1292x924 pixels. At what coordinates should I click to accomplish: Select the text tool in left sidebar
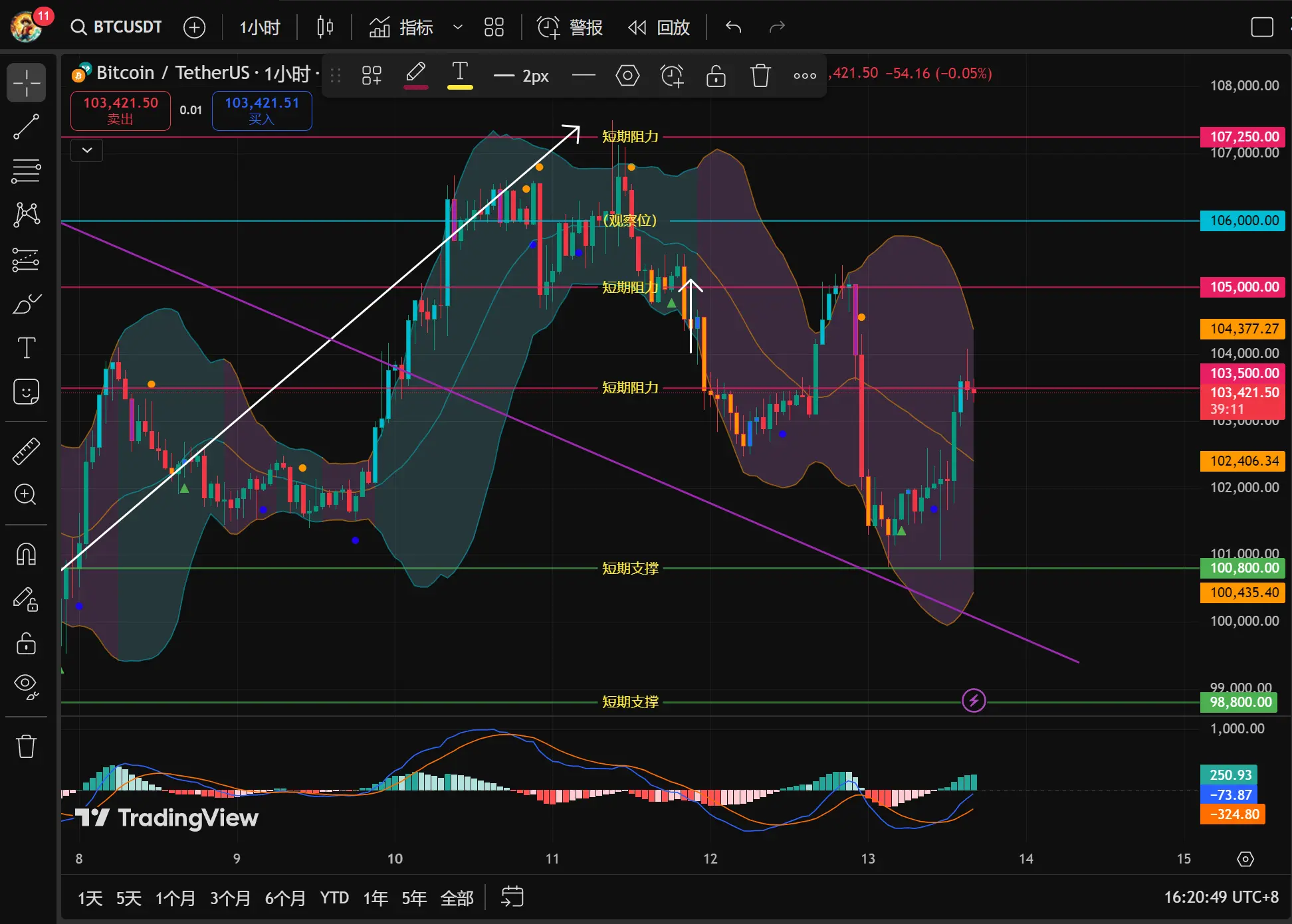[27, 347]
